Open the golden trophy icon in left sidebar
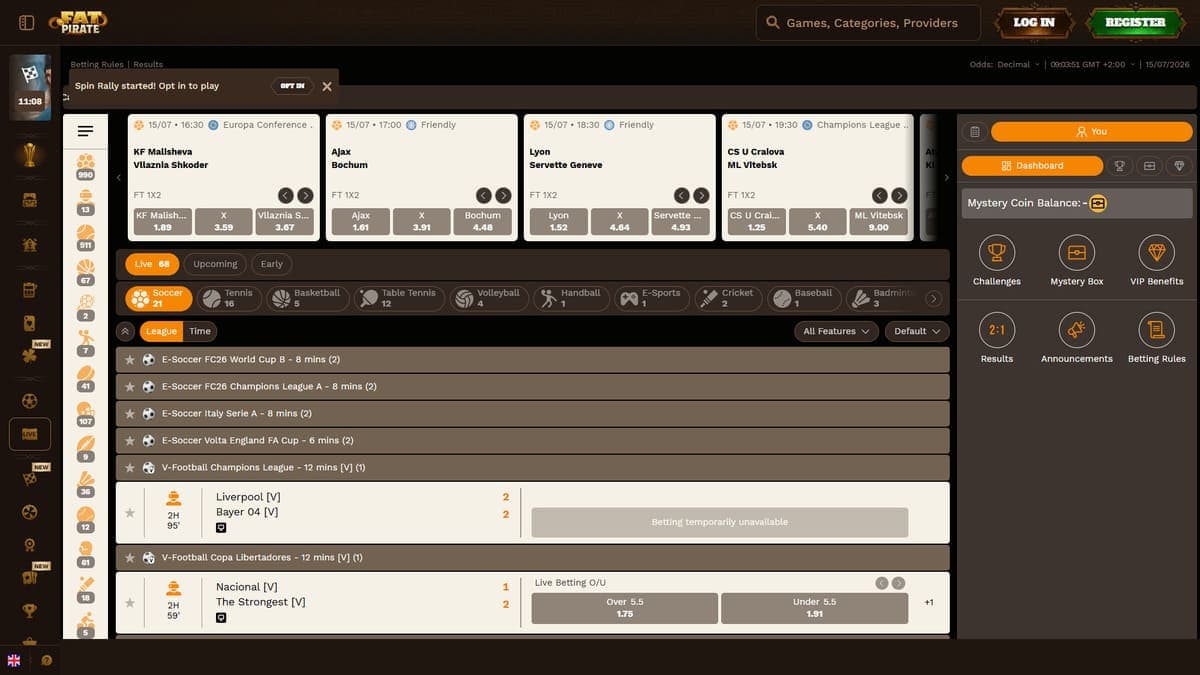 29,155
